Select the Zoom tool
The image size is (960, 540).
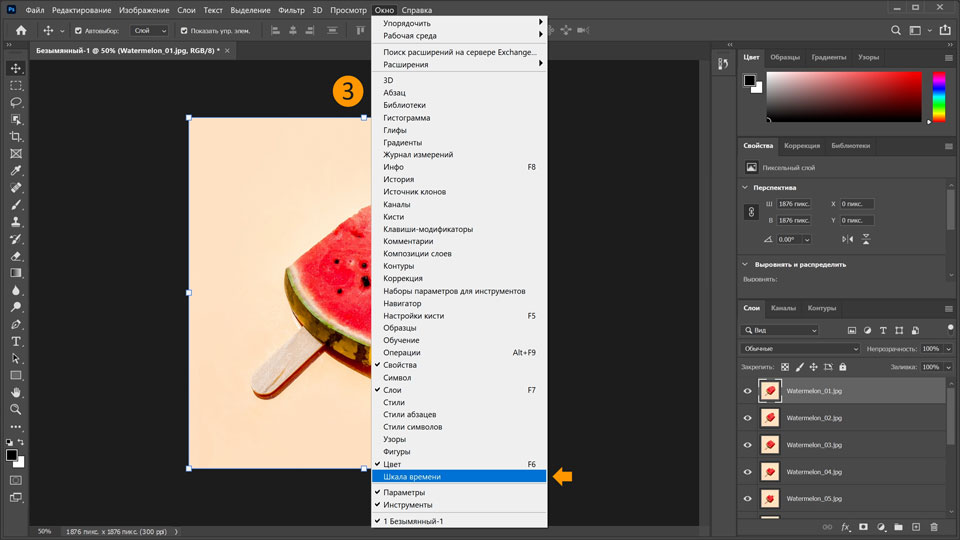tap(16, 410)
